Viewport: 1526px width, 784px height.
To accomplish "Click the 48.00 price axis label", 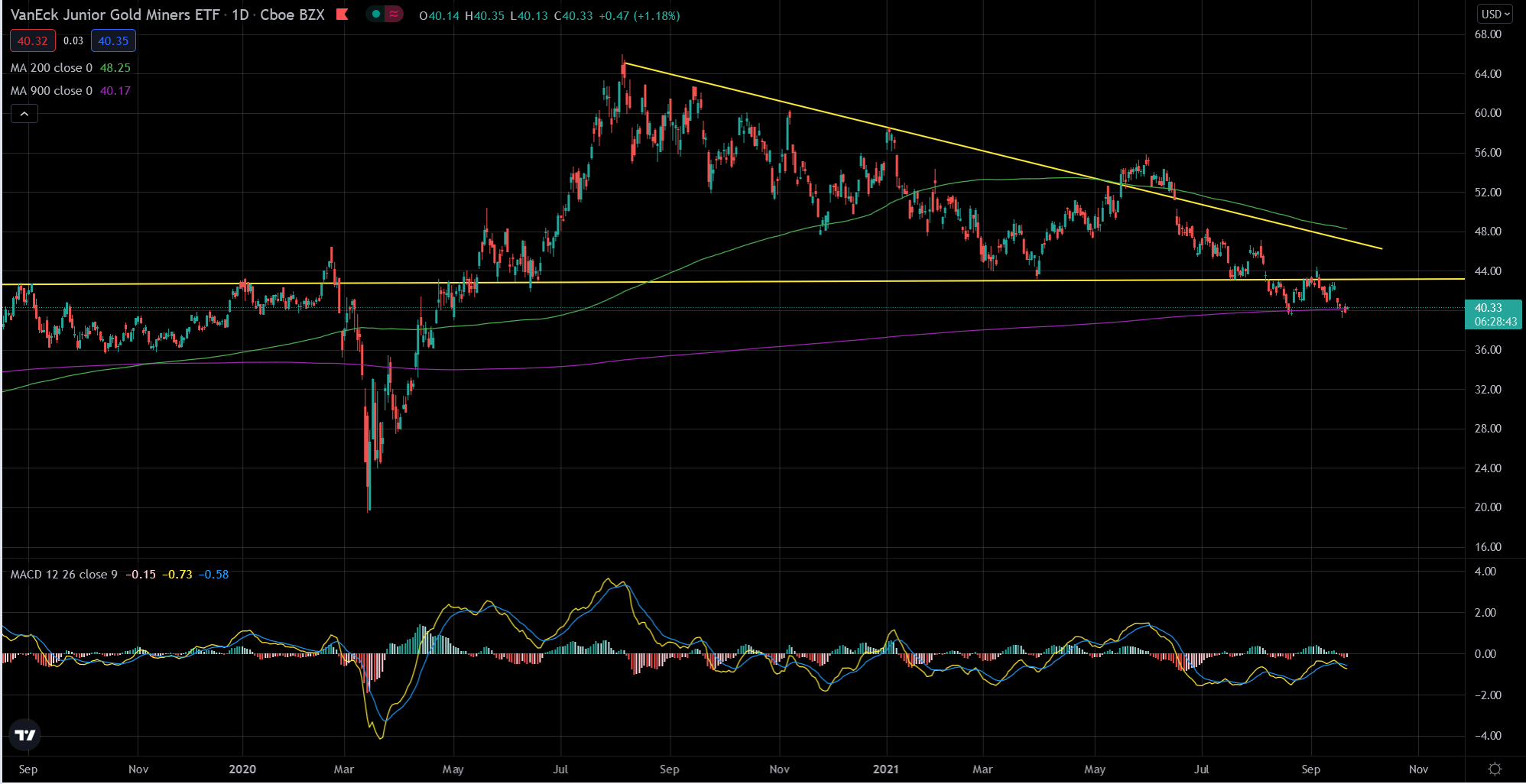I will click(1488, 232).
